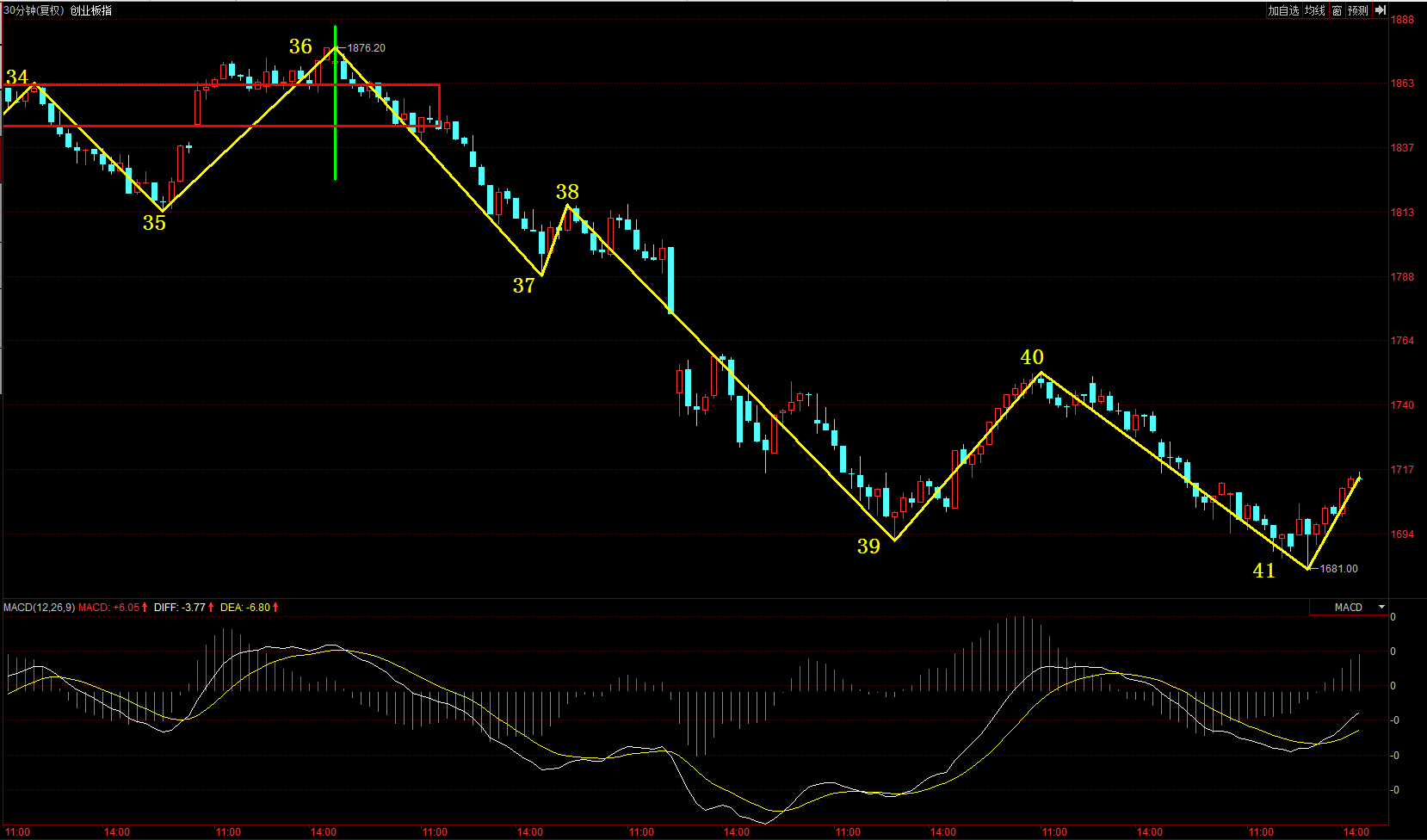Add the index via 加自选 button
1427x840 pixels.
(x=1282, y=10)
